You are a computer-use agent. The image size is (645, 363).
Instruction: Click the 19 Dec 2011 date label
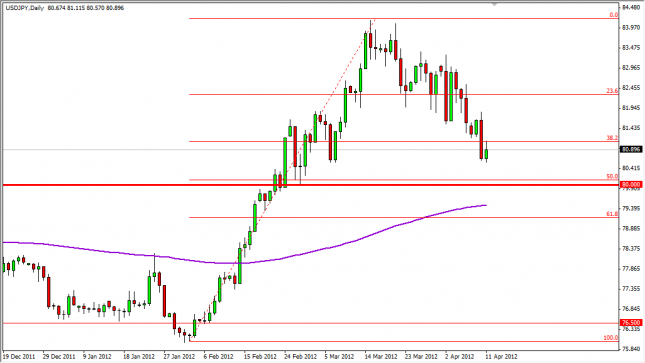pos(19,356)
